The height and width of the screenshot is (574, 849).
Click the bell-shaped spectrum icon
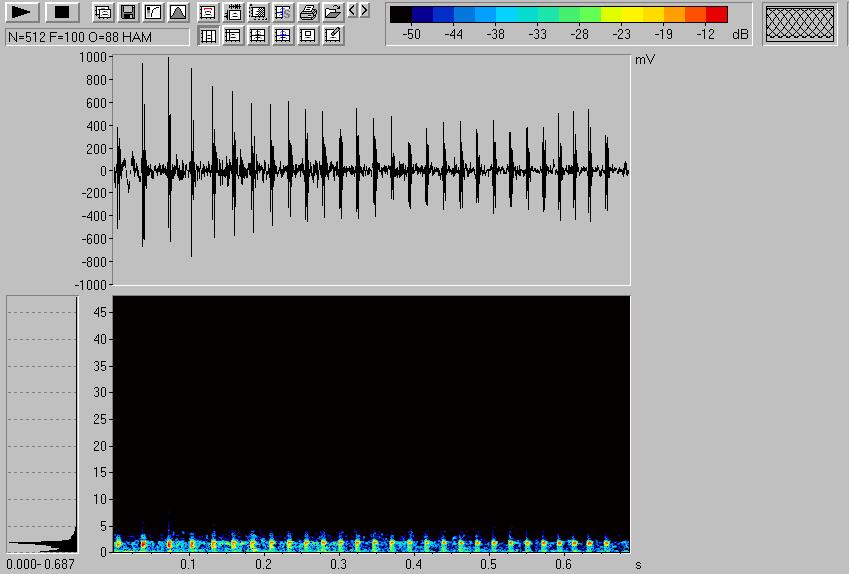[x=177, y=13]
